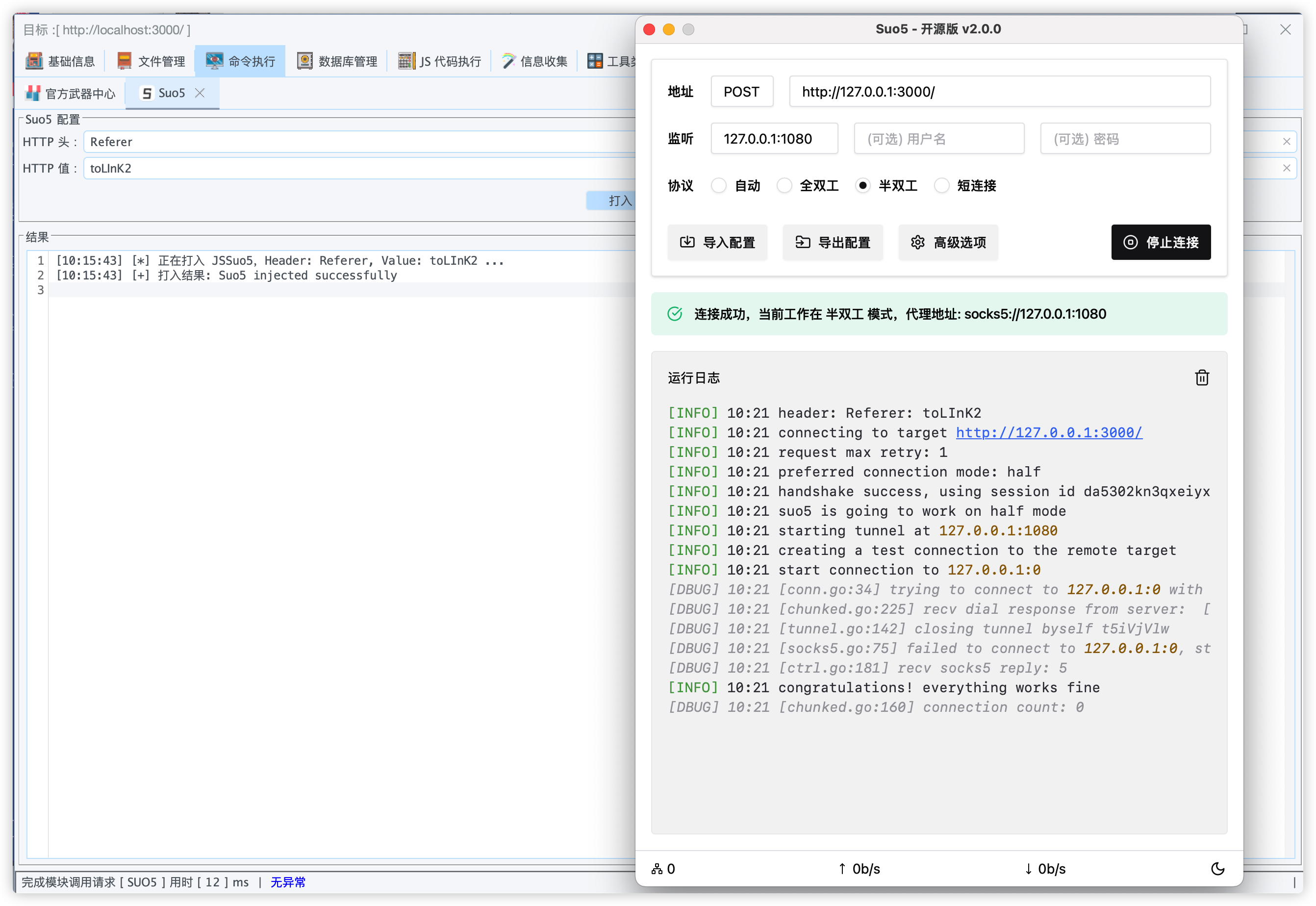Click the 导入配置 import config button
Viewport: 1316px width, 906px height.
[x=717, y=242]
